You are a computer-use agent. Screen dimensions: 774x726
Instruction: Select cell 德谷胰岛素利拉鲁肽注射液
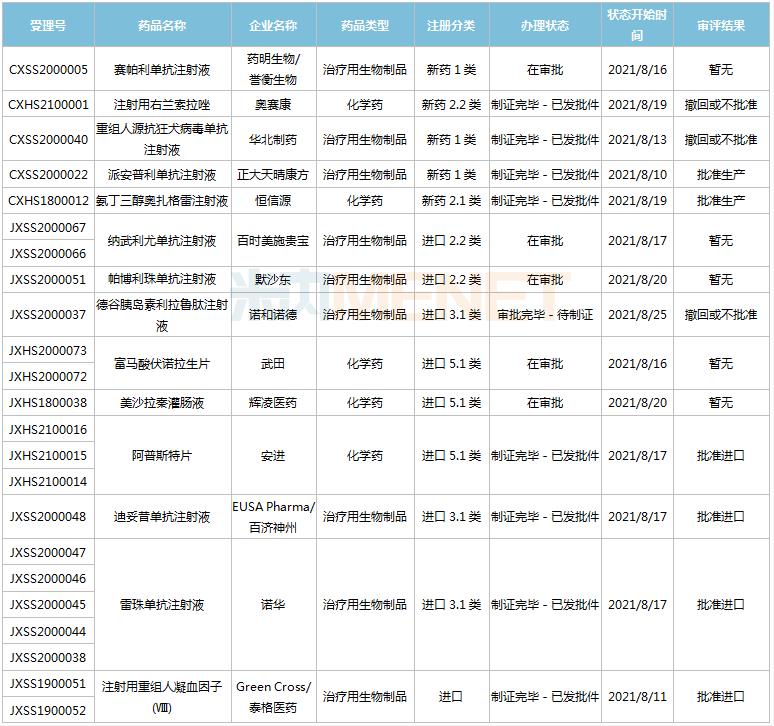click(162, 314)
